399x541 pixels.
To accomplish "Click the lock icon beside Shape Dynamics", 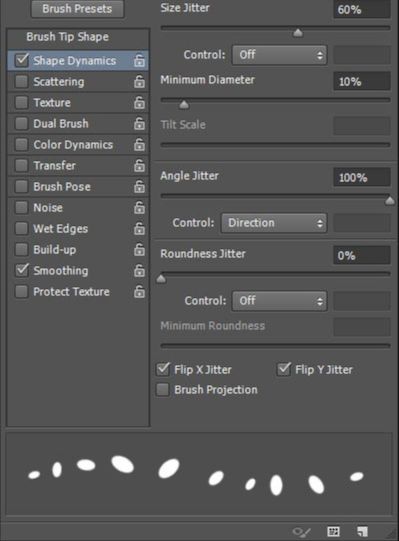I will click(x=139, y=60).
